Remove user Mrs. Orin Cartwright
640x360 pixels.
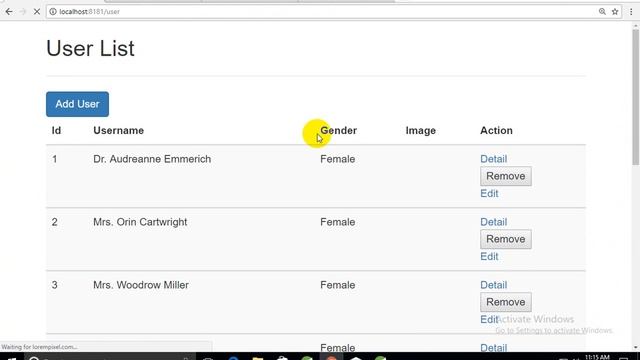[x=506, y=239]
